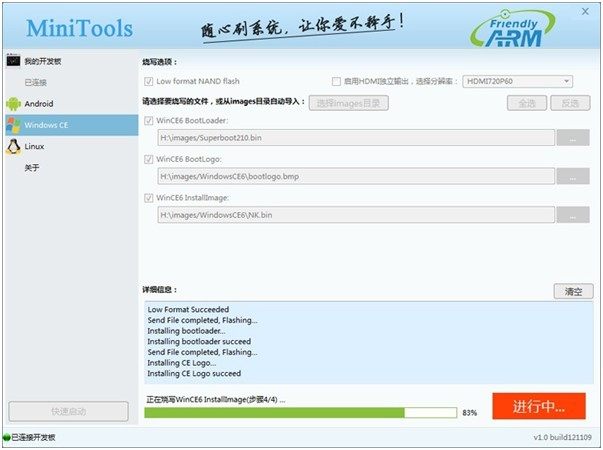Click the 'Installing bootloader...' log line
The height and width of the screenshot is (450, 603).
pyautogui.click(x=187, y=331)
